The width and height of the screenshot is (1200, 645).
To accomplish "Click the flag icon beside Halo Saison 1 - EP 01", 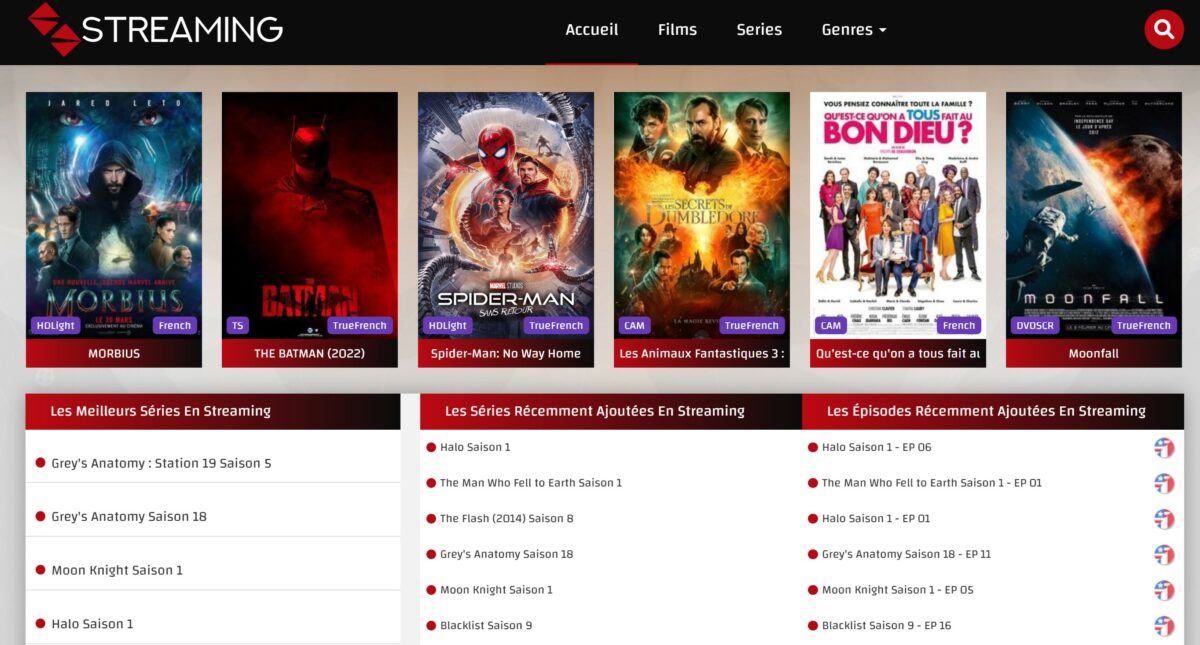I will click(x=1164, y=519).
